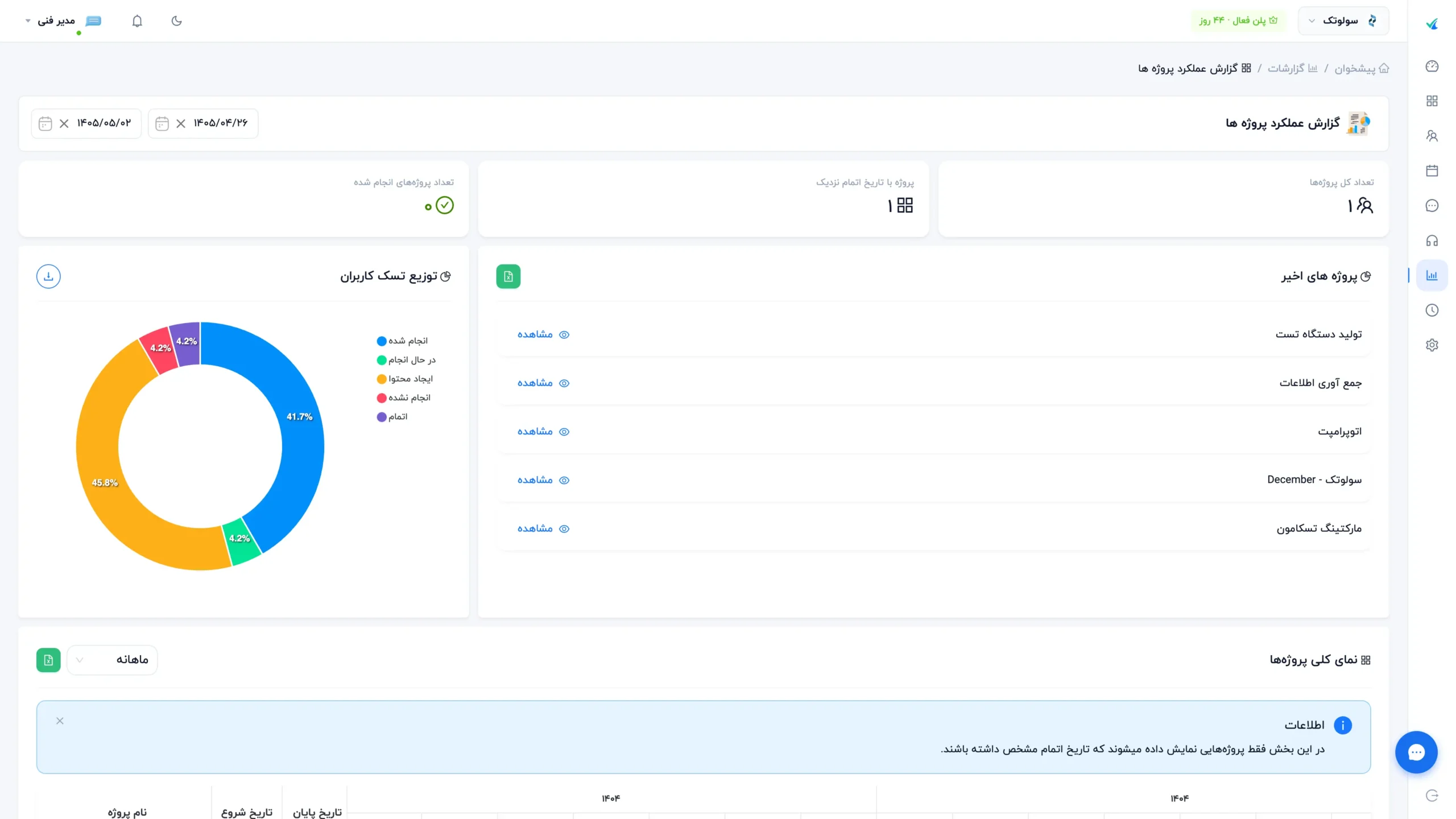Clear the ۱۴۰۵/۰۵/۰۲ end date
Screen dimensions: 1456x819
64,123
